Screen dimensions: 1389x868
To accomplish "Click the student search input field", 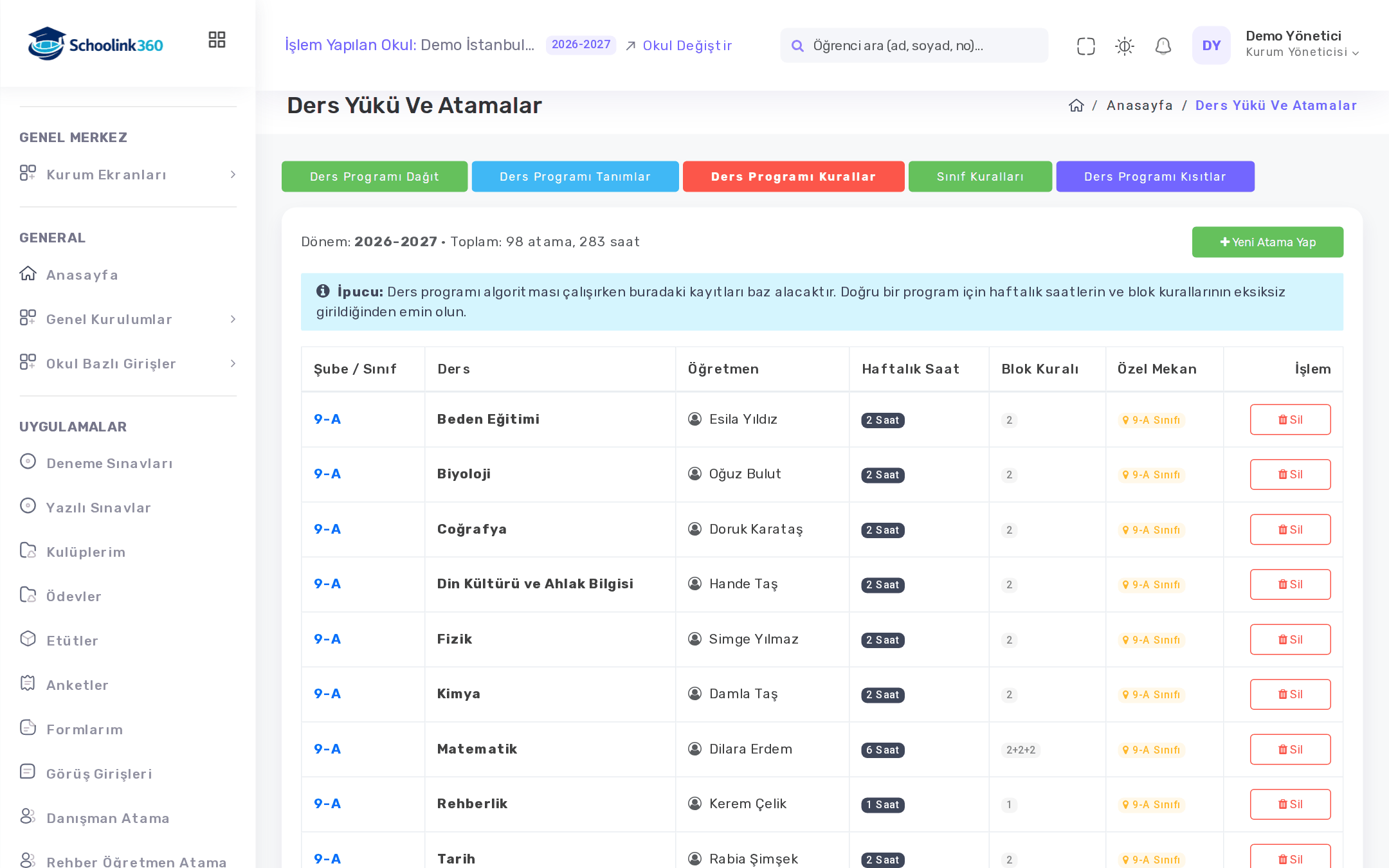I will pyautogui.click(x=914, y=46).
